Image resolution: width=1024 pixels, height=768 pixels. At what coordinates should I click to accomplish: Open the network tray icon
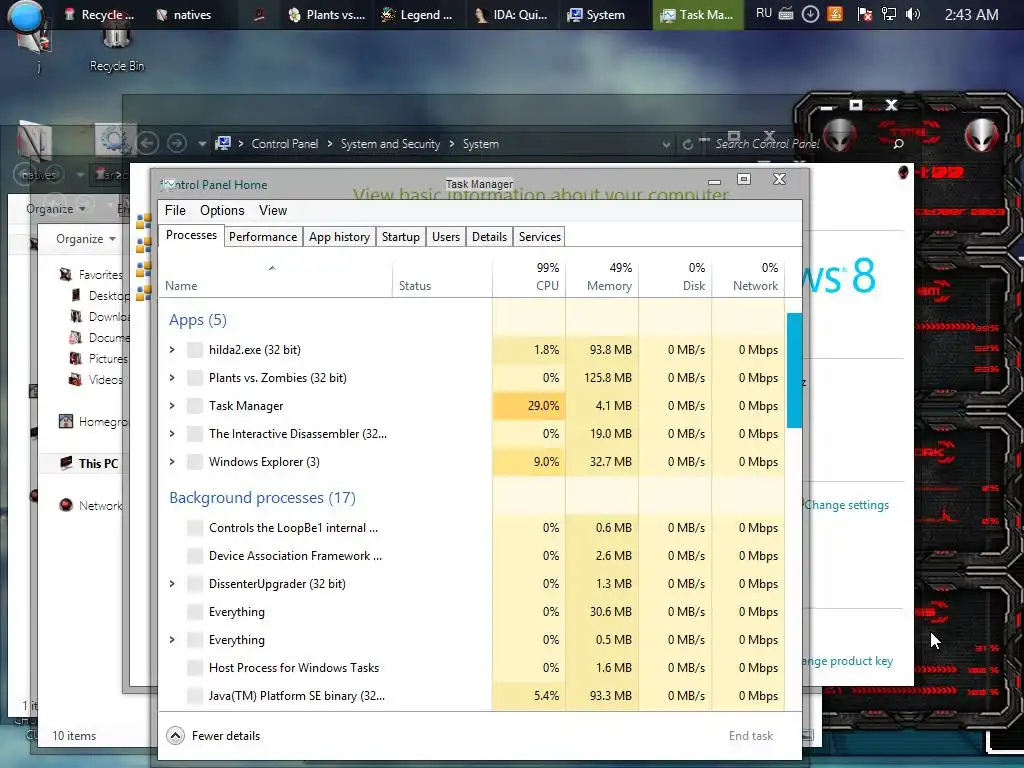889,14
